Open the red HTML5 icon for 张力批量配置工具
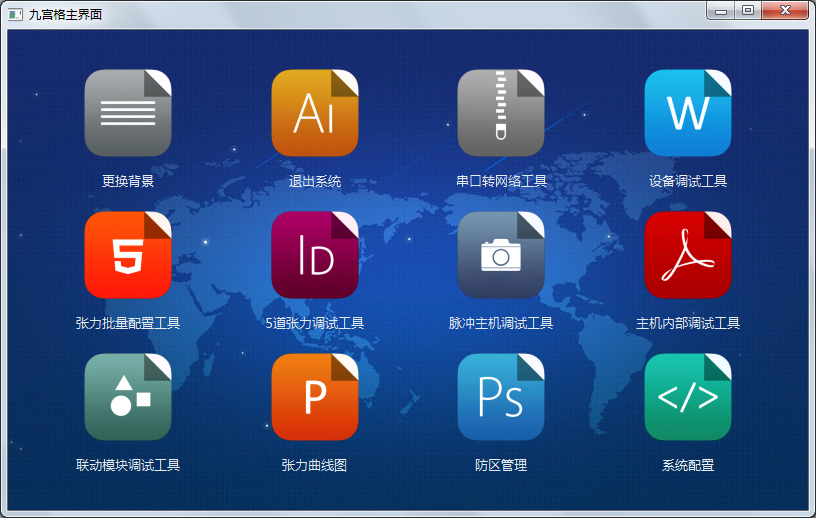816x518 pixels. pos(128,255)
